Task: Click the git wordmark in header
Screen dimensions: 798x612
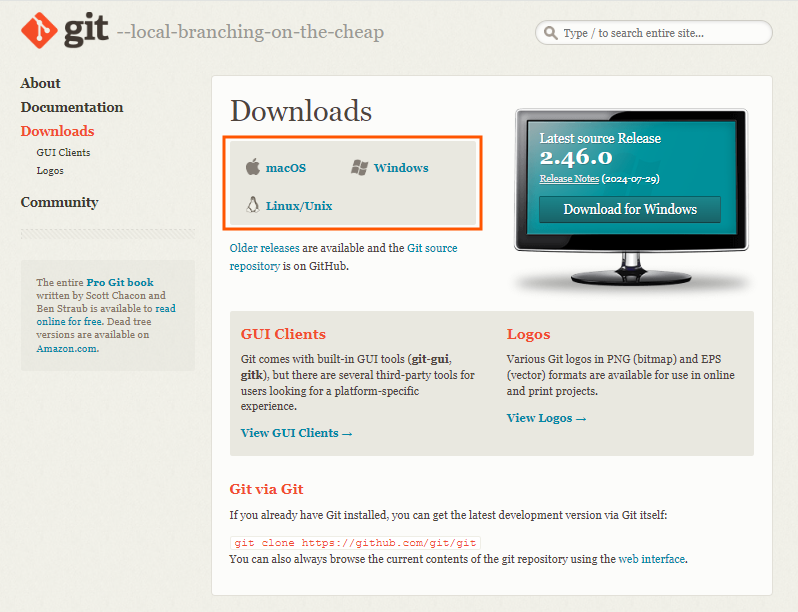Action: pyautogui.click(x=86, y=30)
